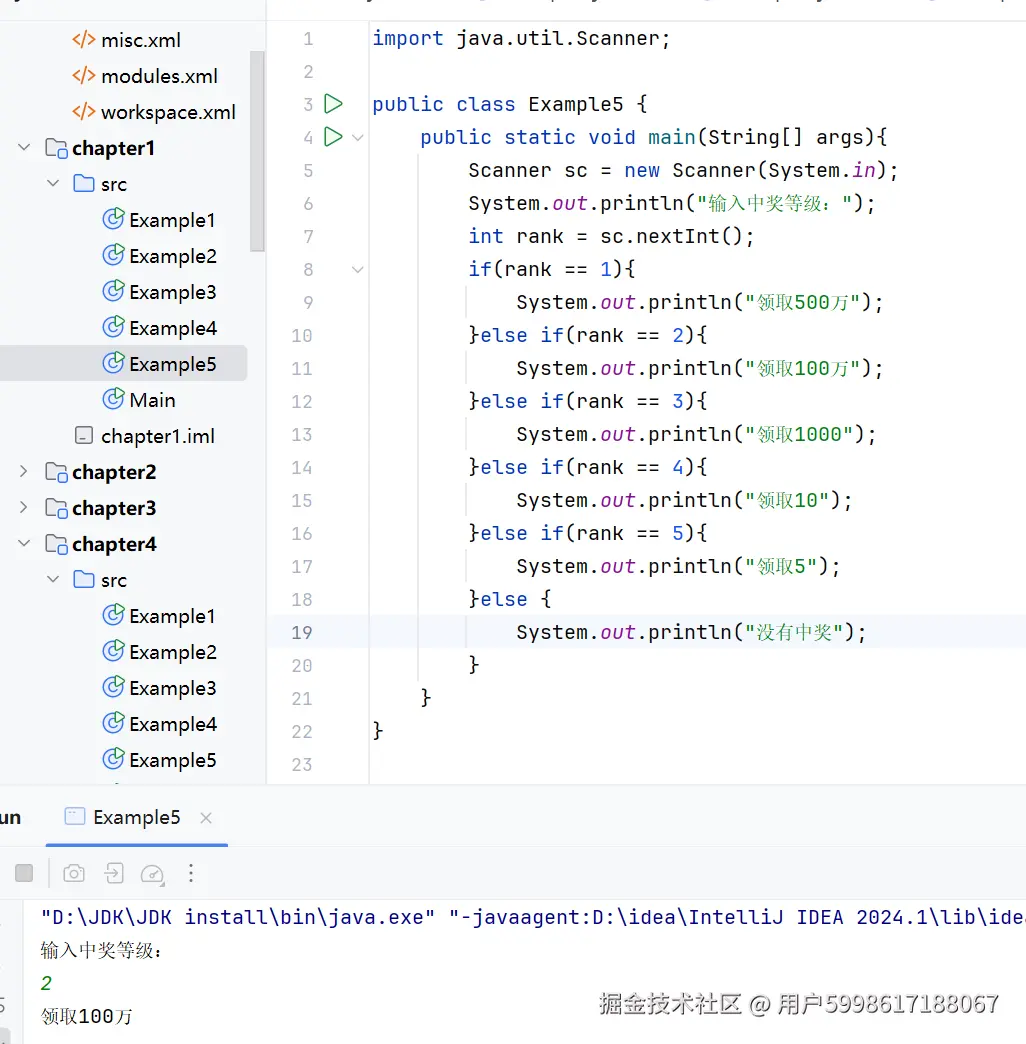Viewport: 1026px width, 1044px height.
Task: Stop the running Example5 process
Action: point(24,873)
